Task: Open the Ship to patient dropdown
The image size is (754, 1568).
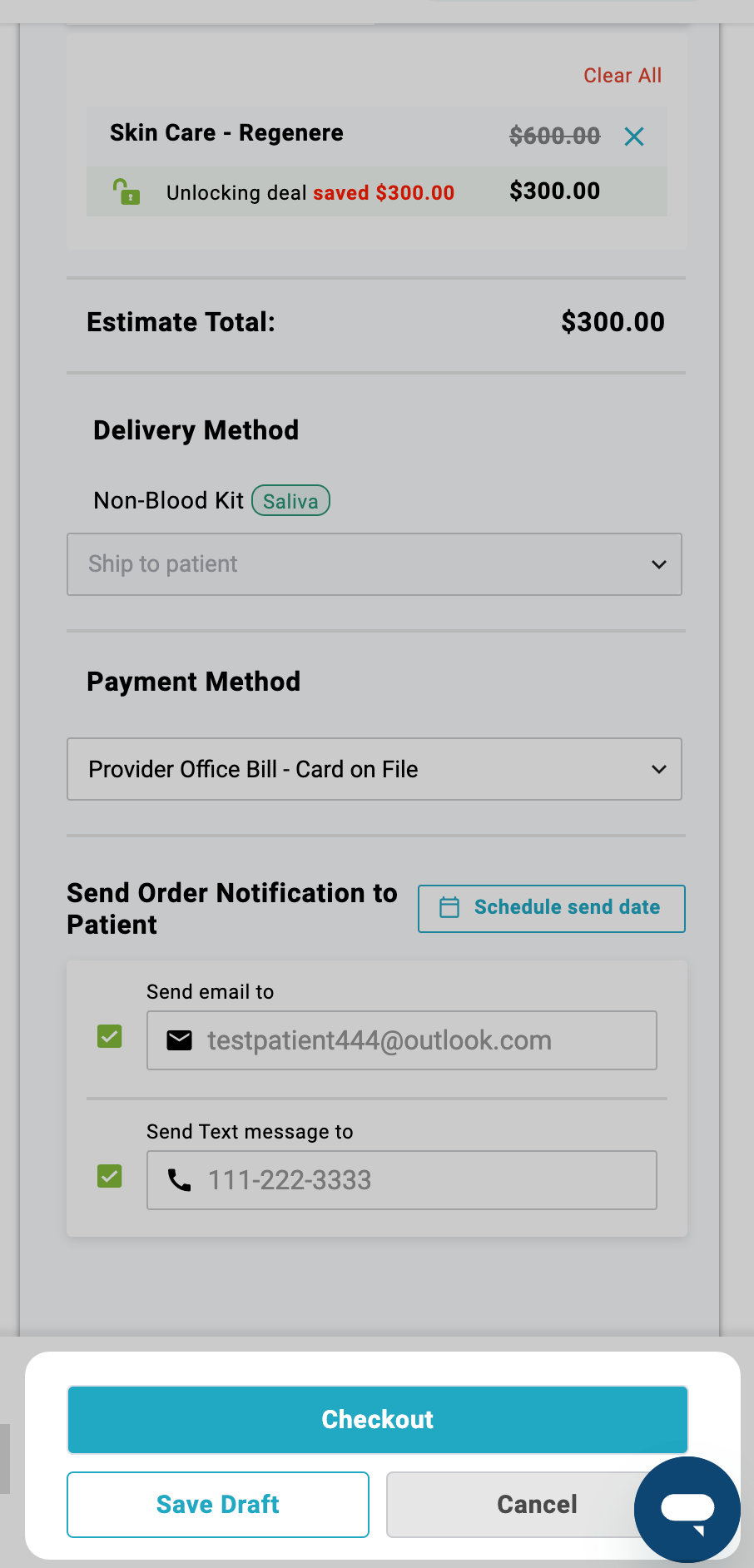Action: 375,564
